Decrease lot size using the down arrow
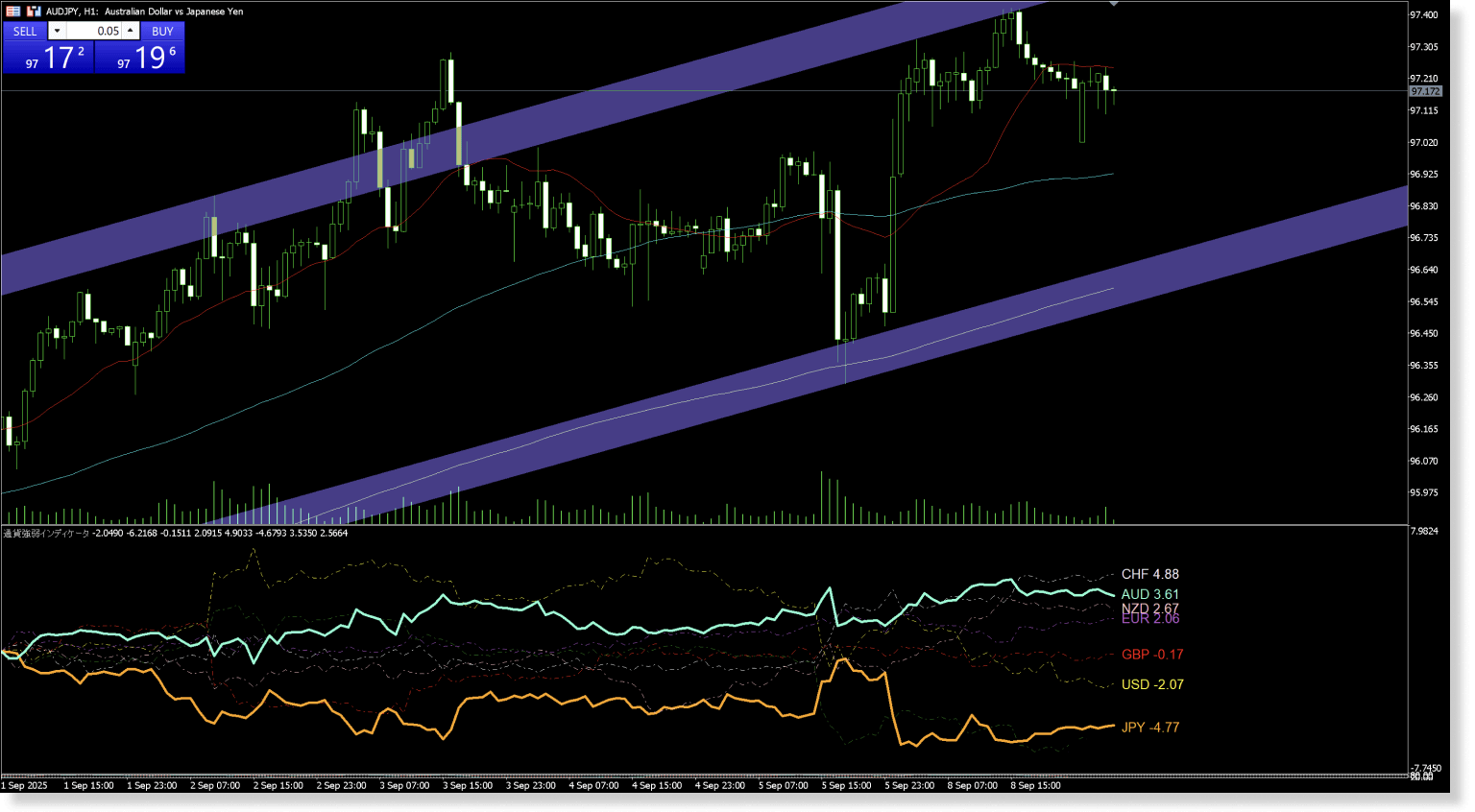 57,30
